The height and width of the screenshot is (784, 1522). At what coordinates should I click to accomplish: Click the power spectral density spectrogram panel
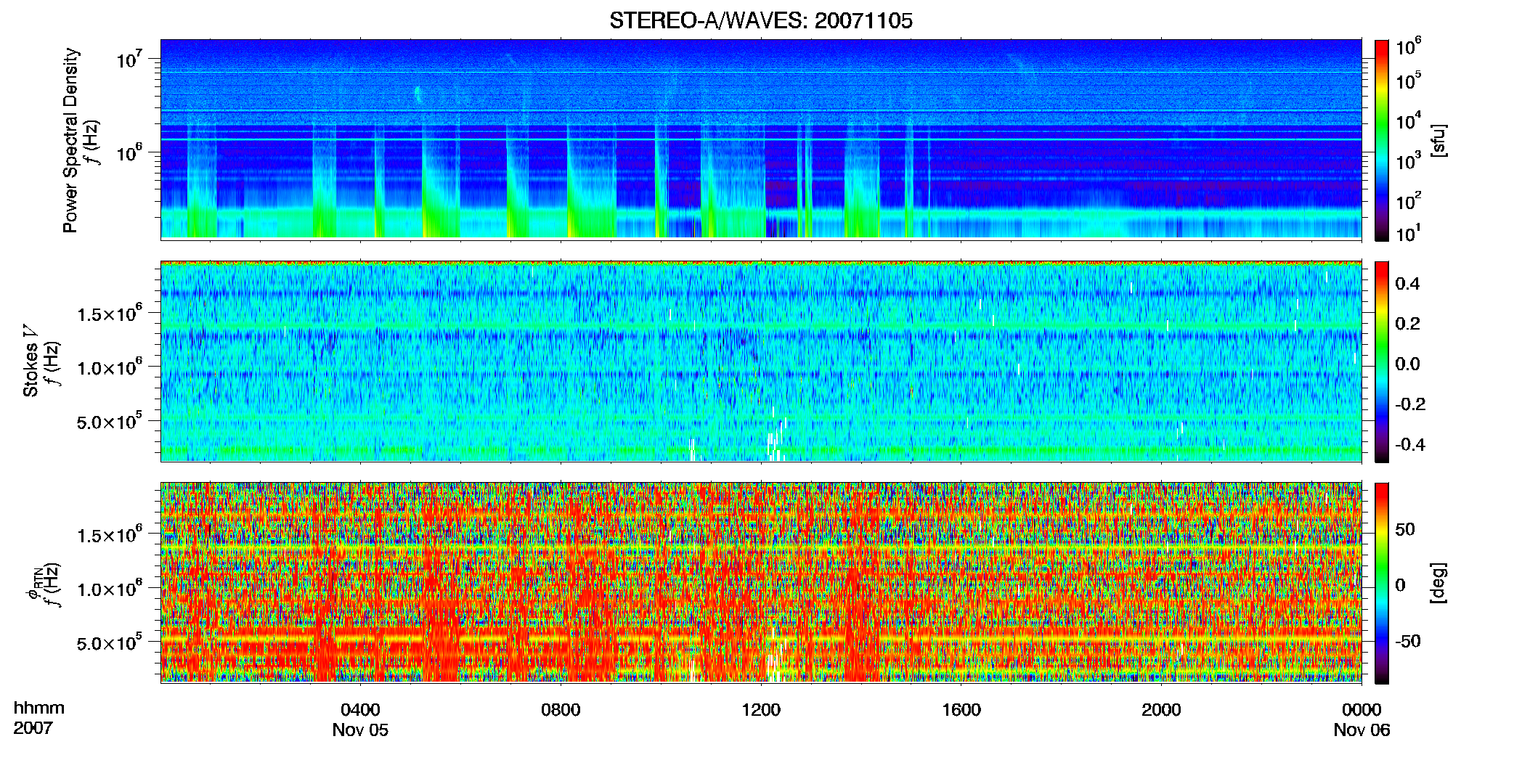(x=761, y=139)
